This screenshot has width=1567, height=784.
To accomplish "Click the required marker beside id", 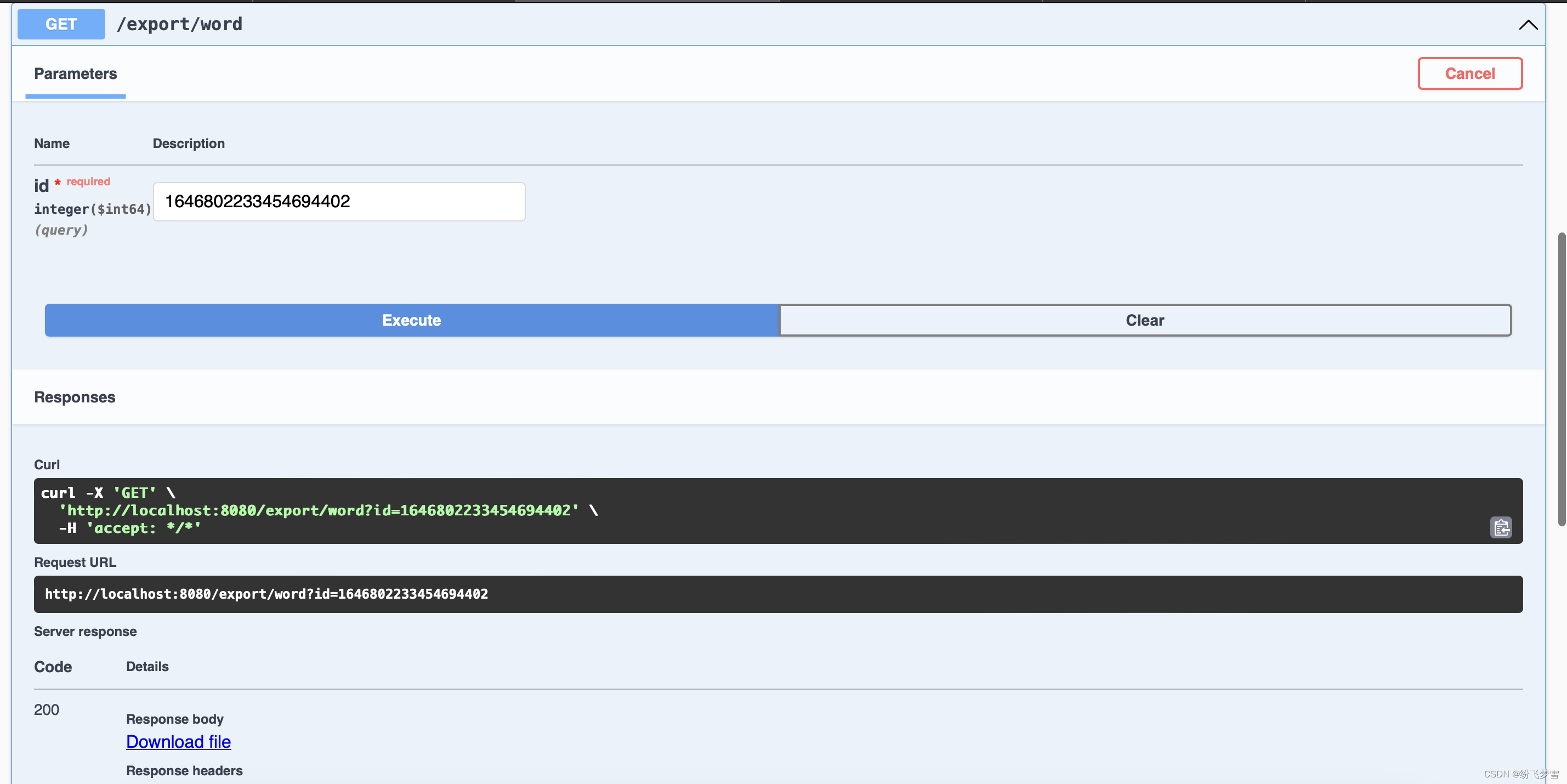I will point(83,181).
